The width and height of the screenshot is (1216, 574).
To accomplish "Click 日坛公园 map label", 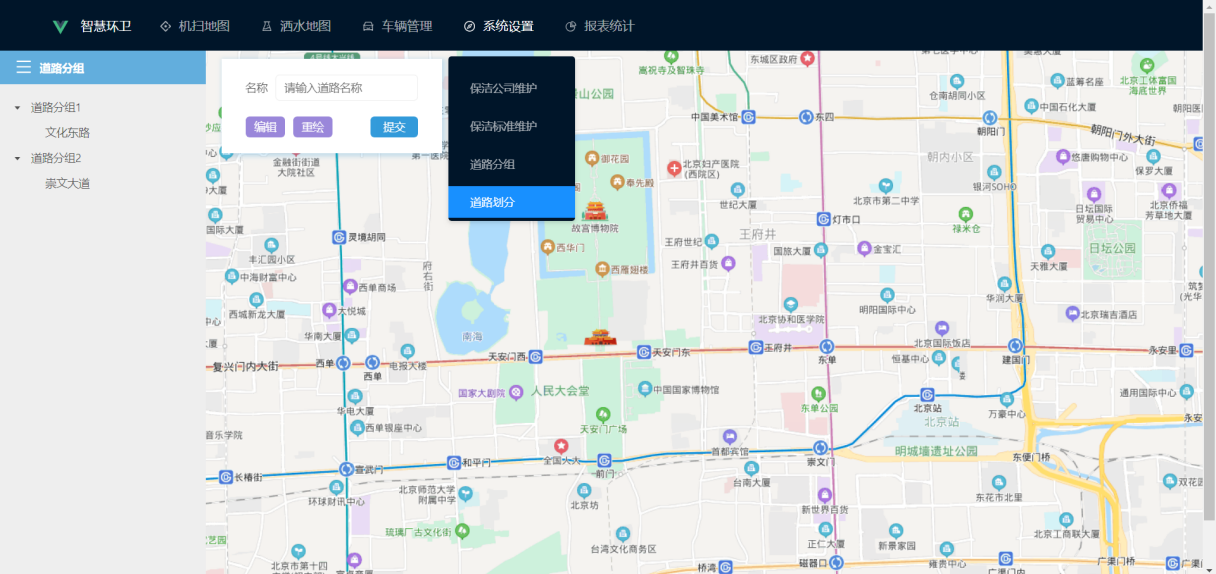I will 1112,247.
